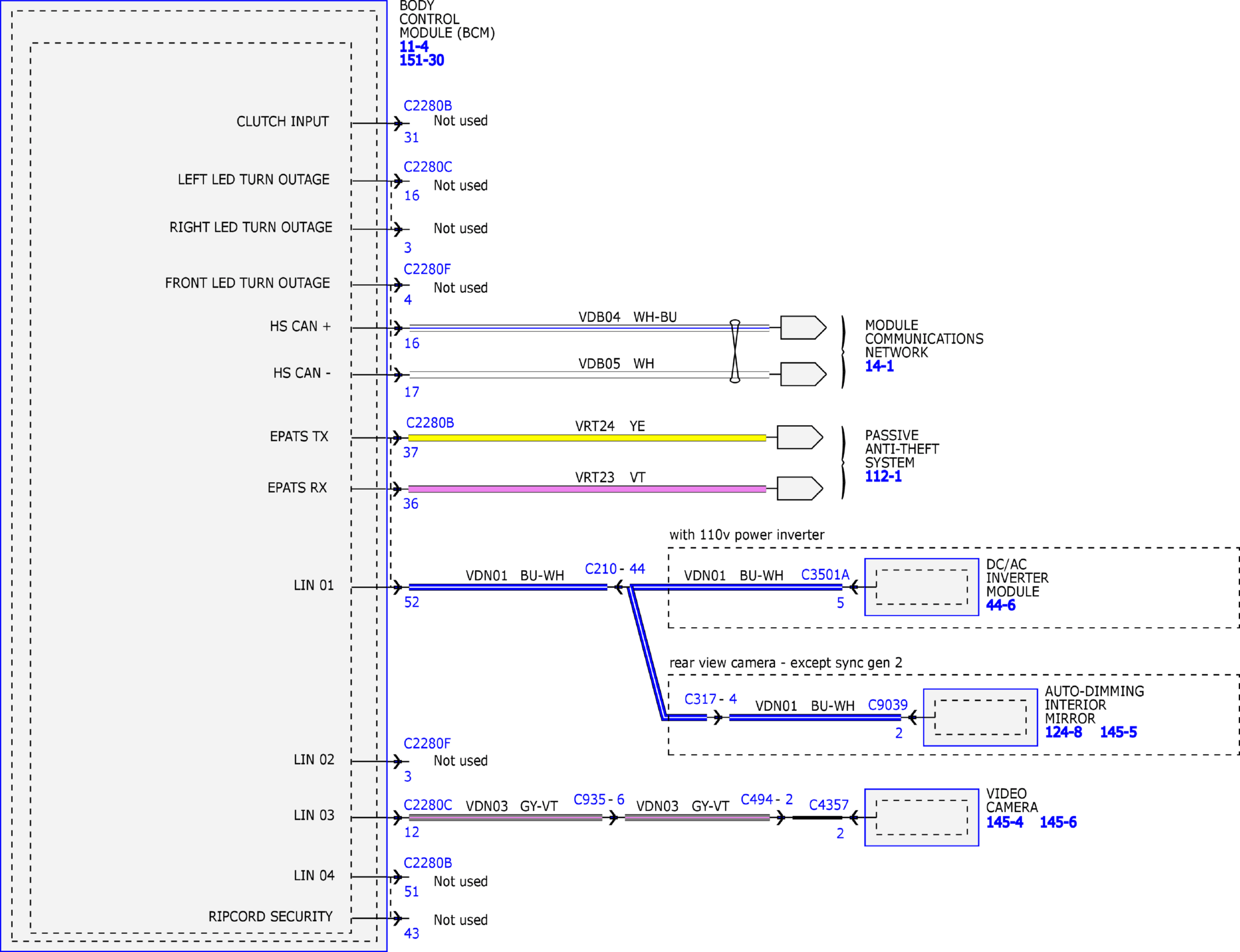Select the Auto-Dimming Interior Mirror component box
Screen dimensions: 1240x952
980,717
